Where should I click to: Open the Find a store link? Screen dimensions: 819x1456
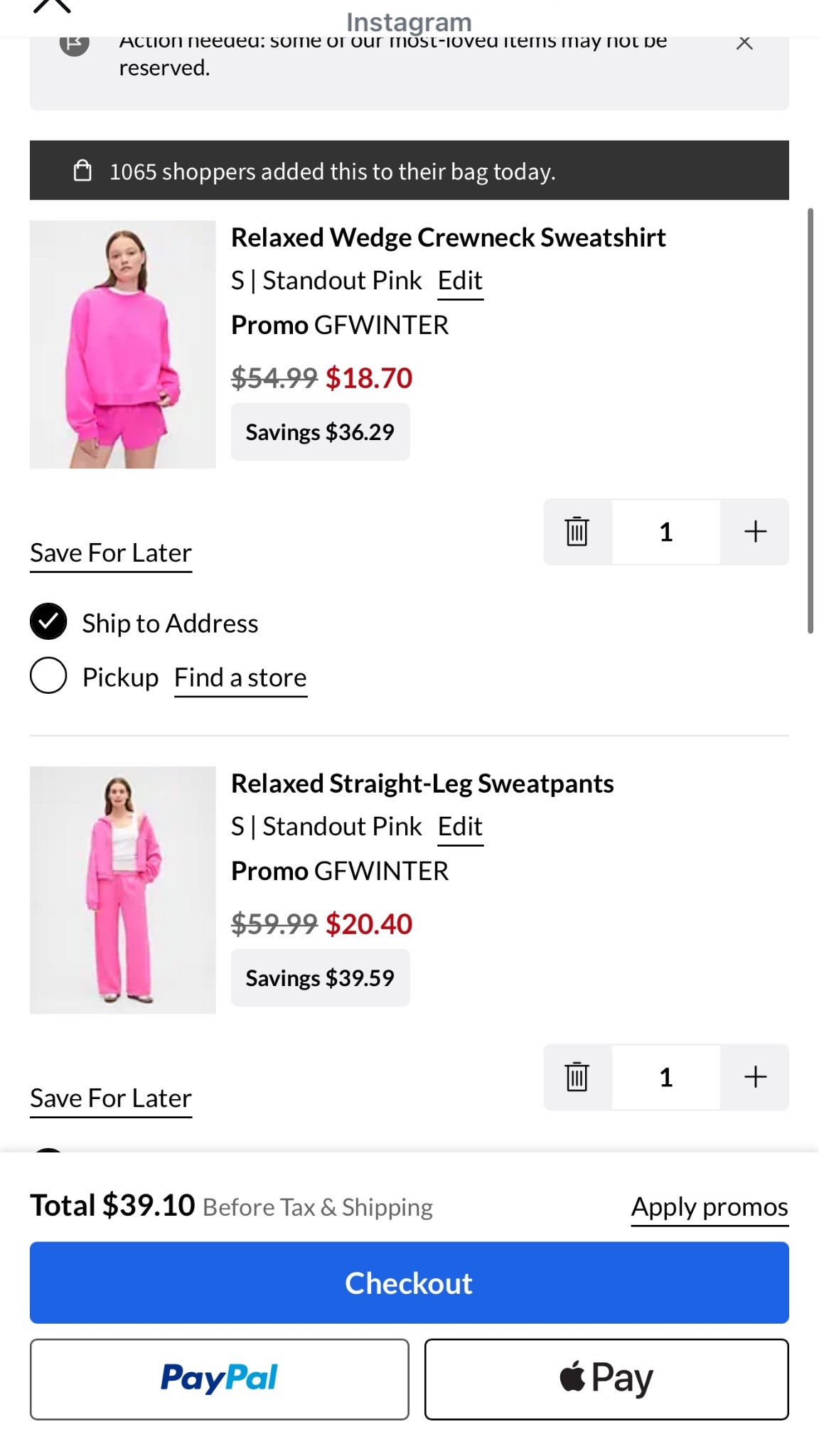(x=240, y=678)
